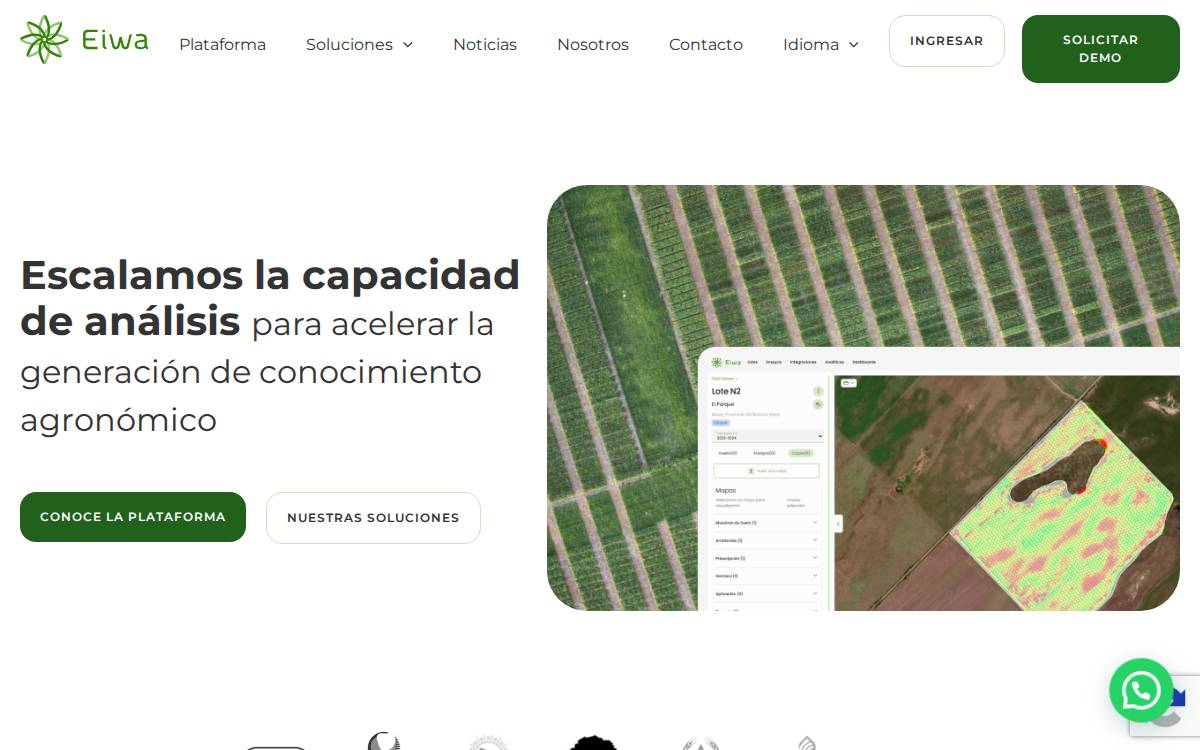Viewport: 1200px width, 750px height.
Task: Go to the Noticias page
Action: (x=485, y=44)
